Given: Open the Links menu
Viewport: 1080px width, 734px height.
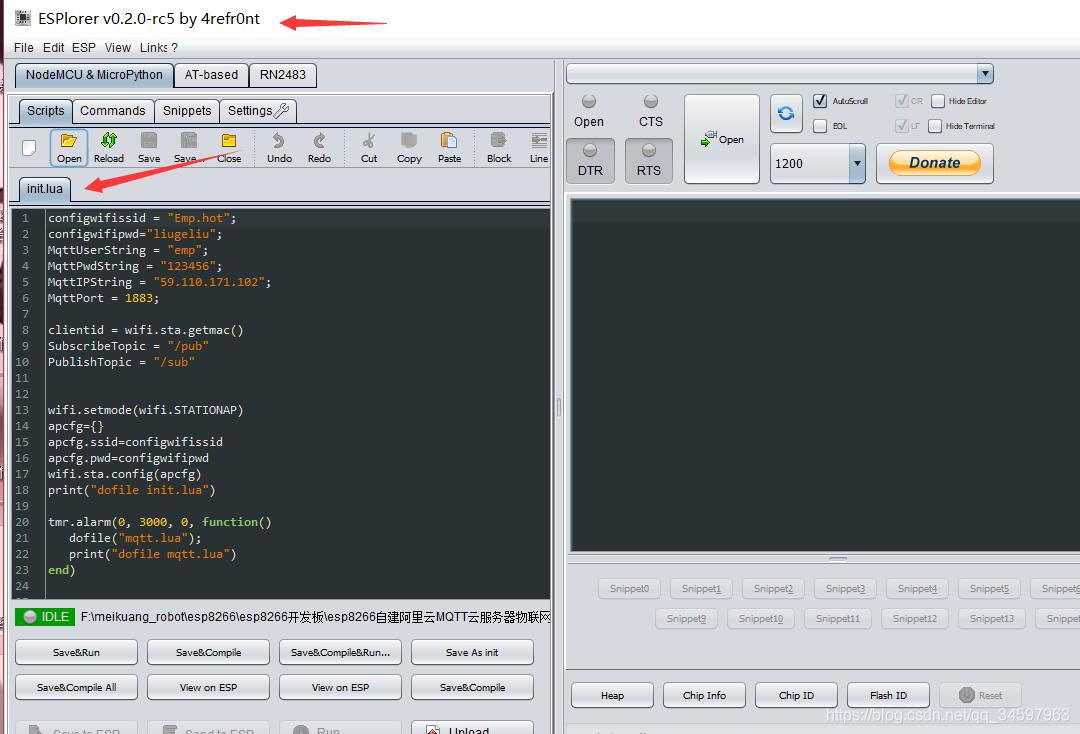Looking at the screenshot, I should (x=154, y=48).
